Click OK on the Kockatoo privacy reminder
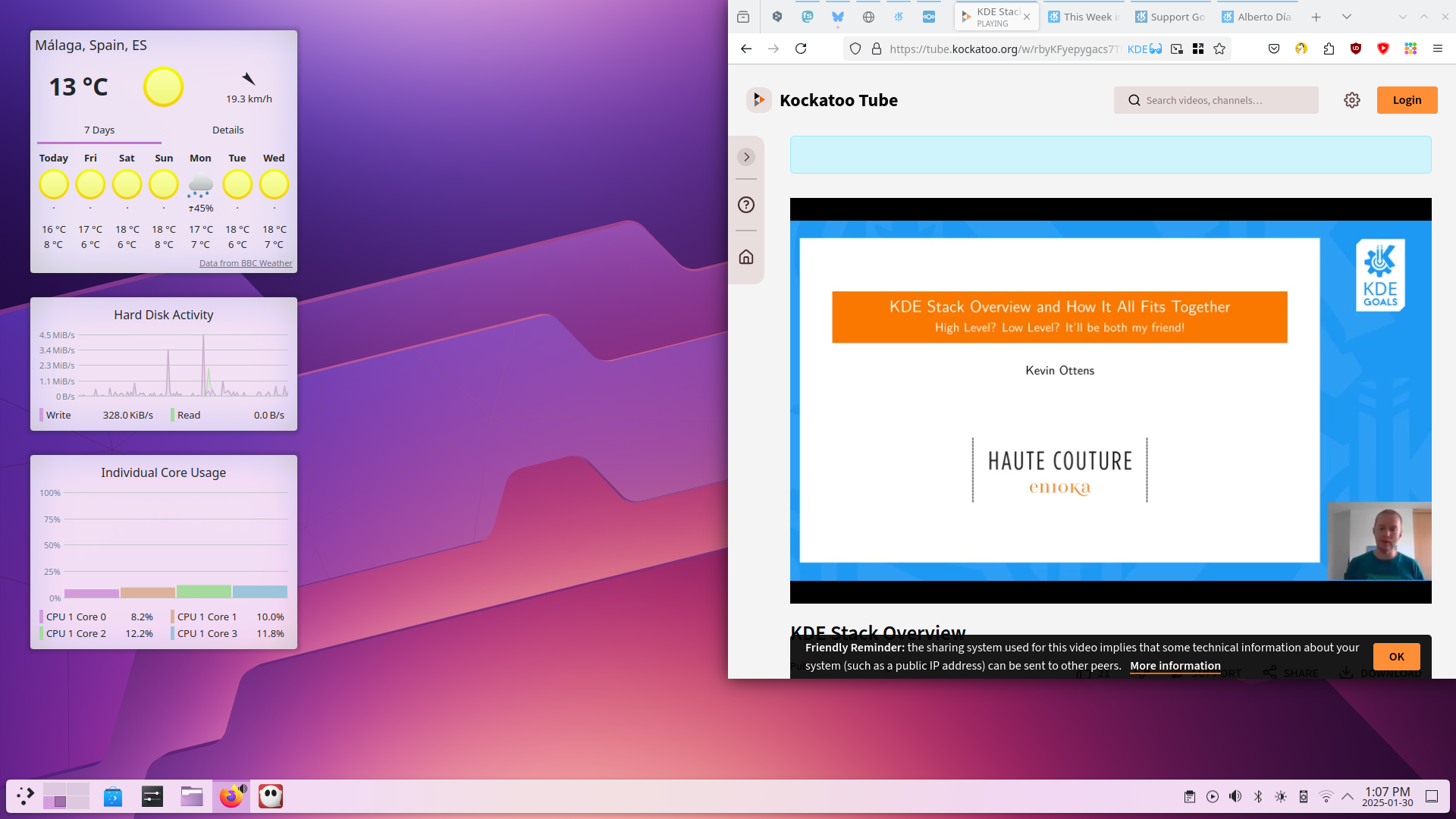The width and height of the screenshot is (1456, 819). pos(1397,656)
